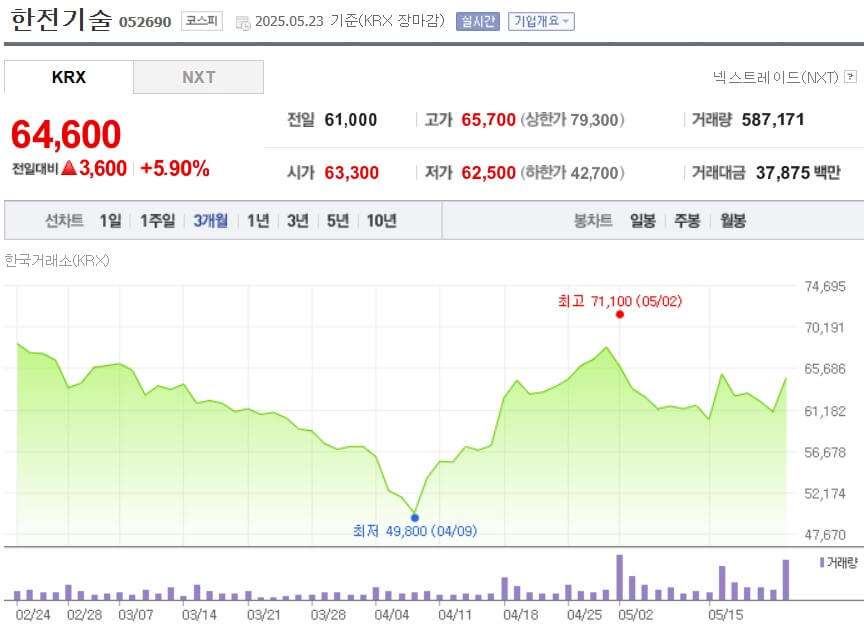Image resolution: width=864 pixels, height=628 pixels.
Task: Open the 기업개요 dropdown
Action: pos(541,21)
